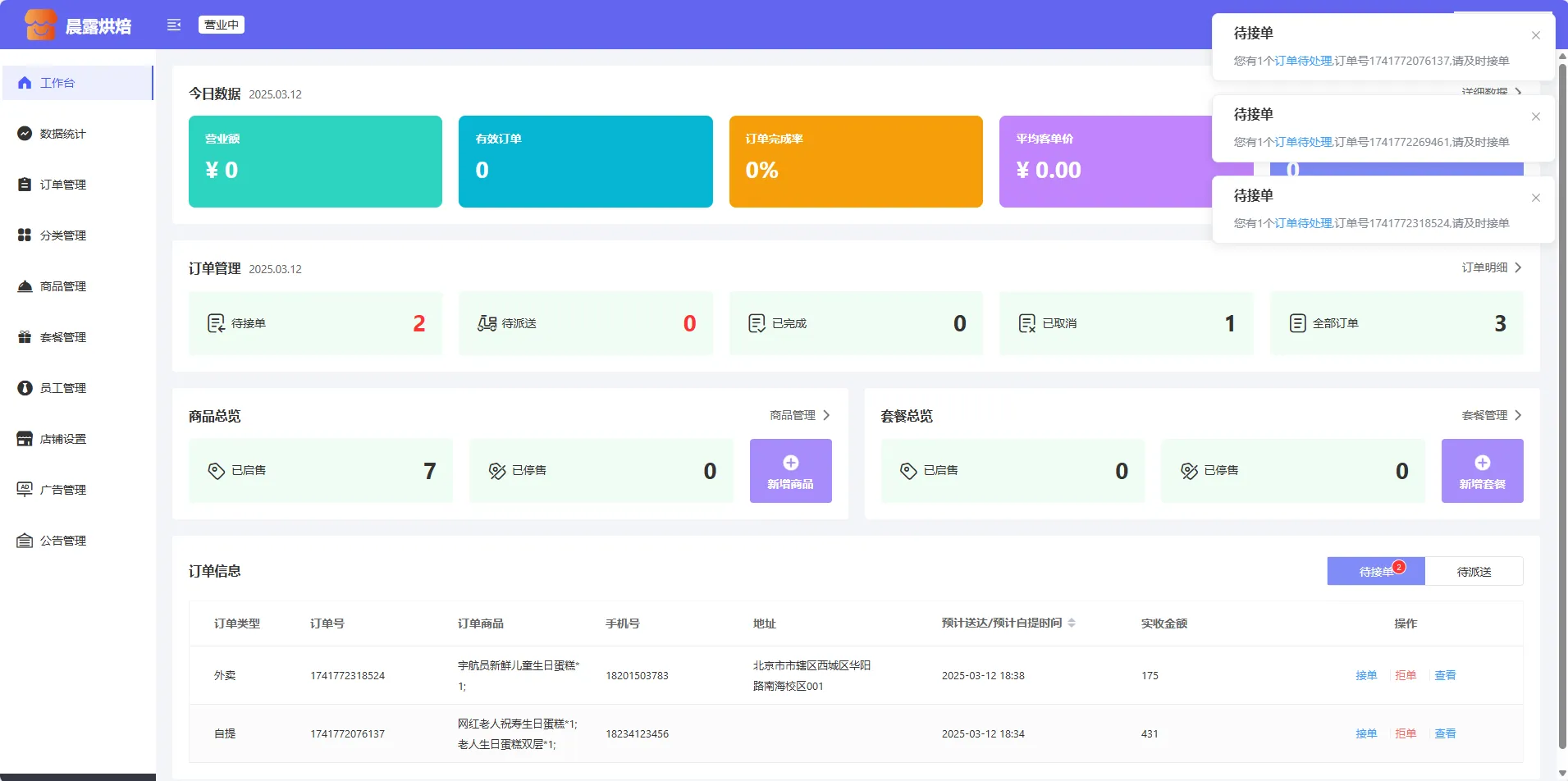The height and width of the screenshot is (781, 1568).
Task: Click the 待接单 order count card
Action: pyautogui.click(x=315, y=323)
